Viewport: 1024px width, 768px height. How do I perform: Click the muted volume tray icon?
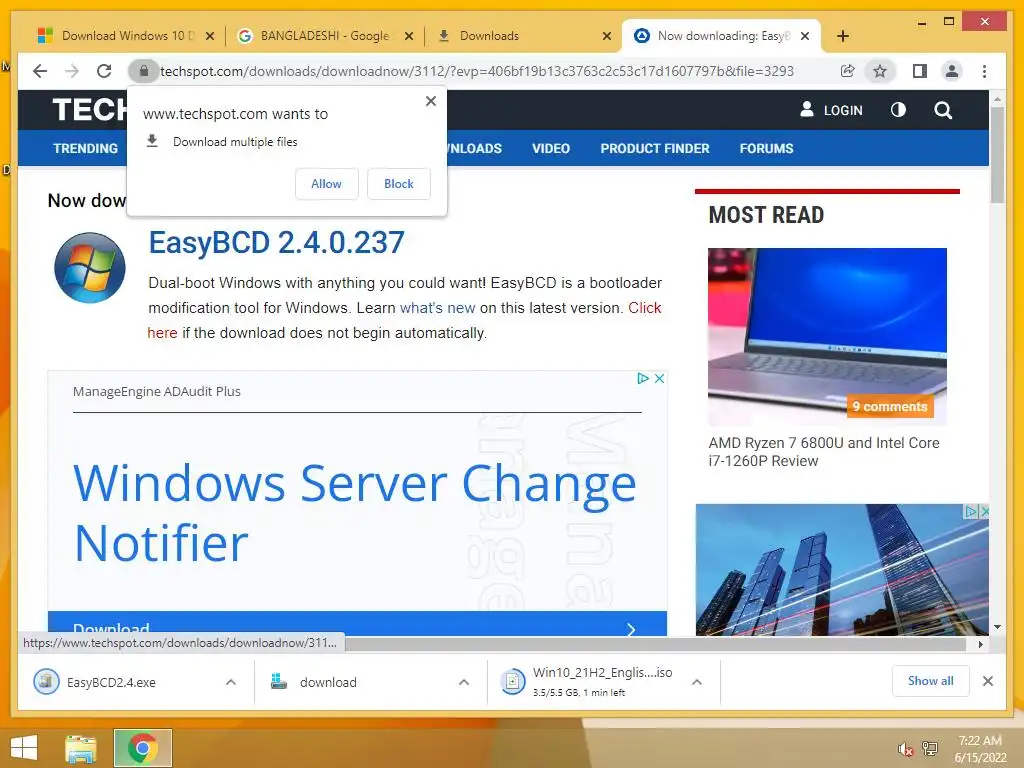pyautogui.click(x=905, y=749)
